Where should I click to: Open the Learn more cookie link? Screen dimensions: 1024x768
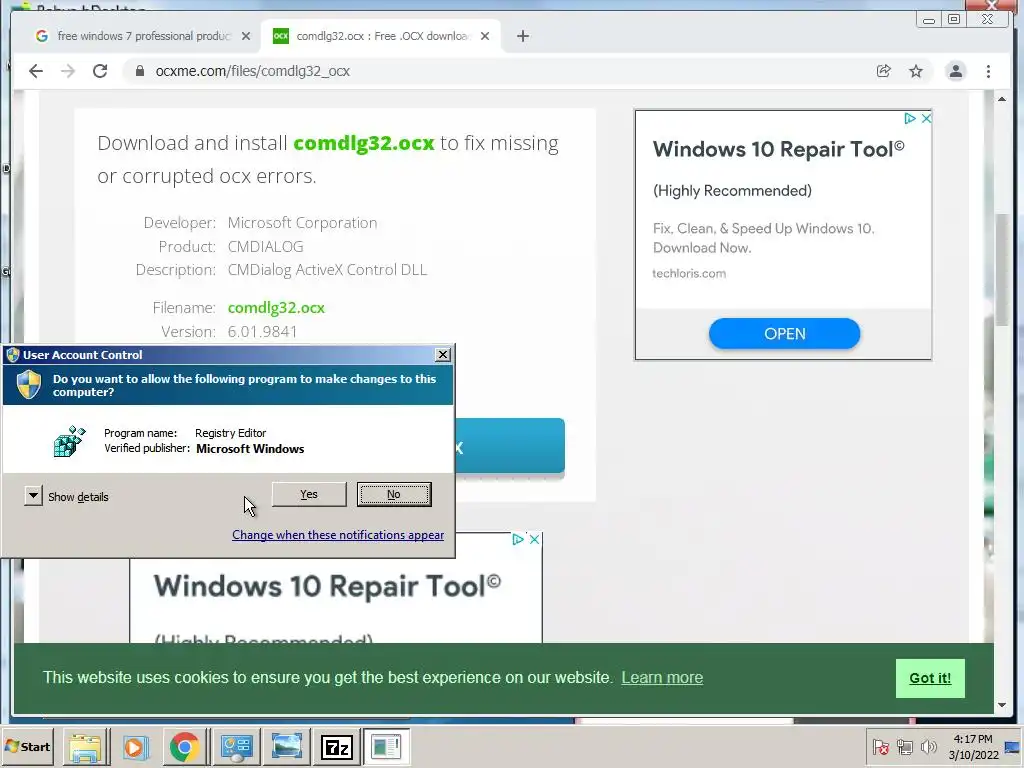662,678
